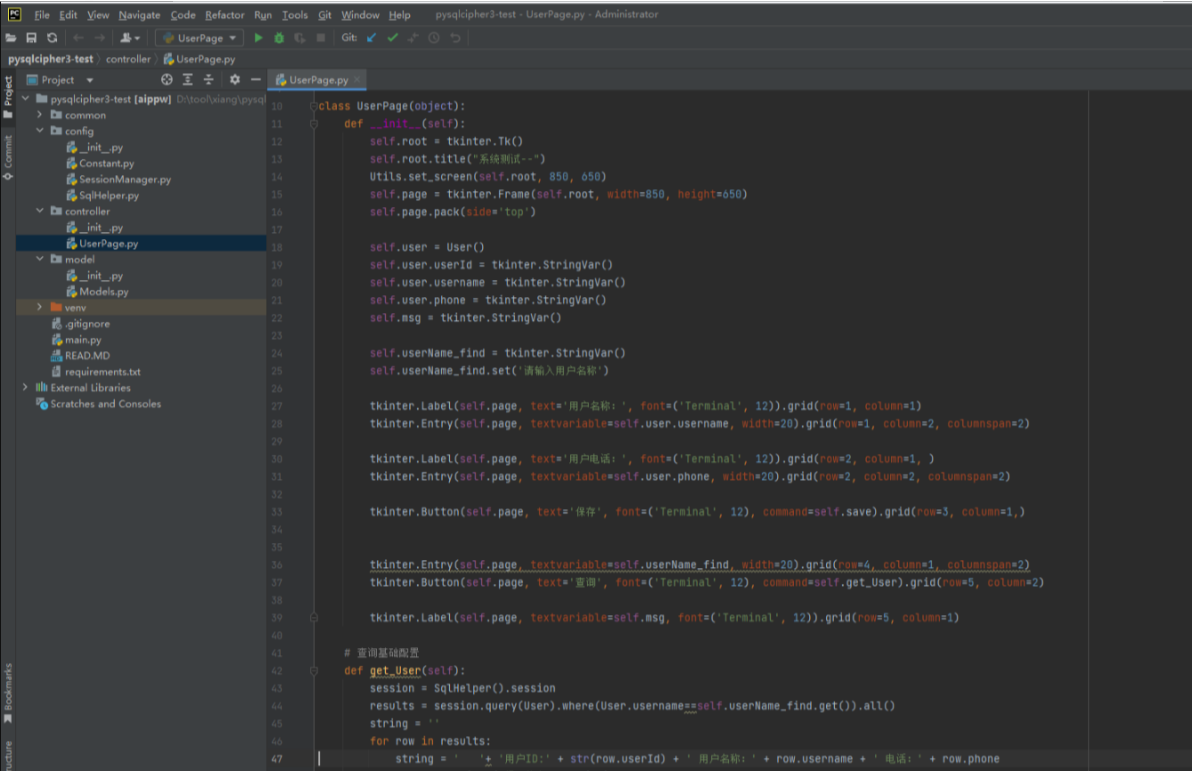Click the Stop run icon
The width and height of the screenshot is (1192, 771).
[321, 38]
